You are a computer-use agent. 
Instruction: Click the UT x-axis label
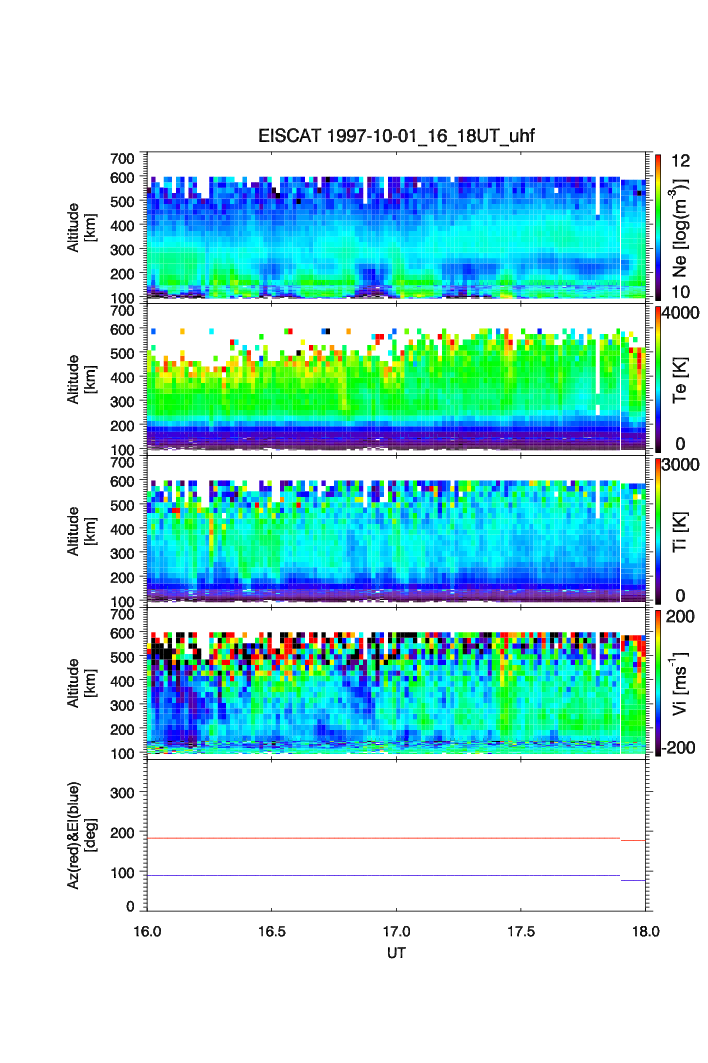point(396,952)
